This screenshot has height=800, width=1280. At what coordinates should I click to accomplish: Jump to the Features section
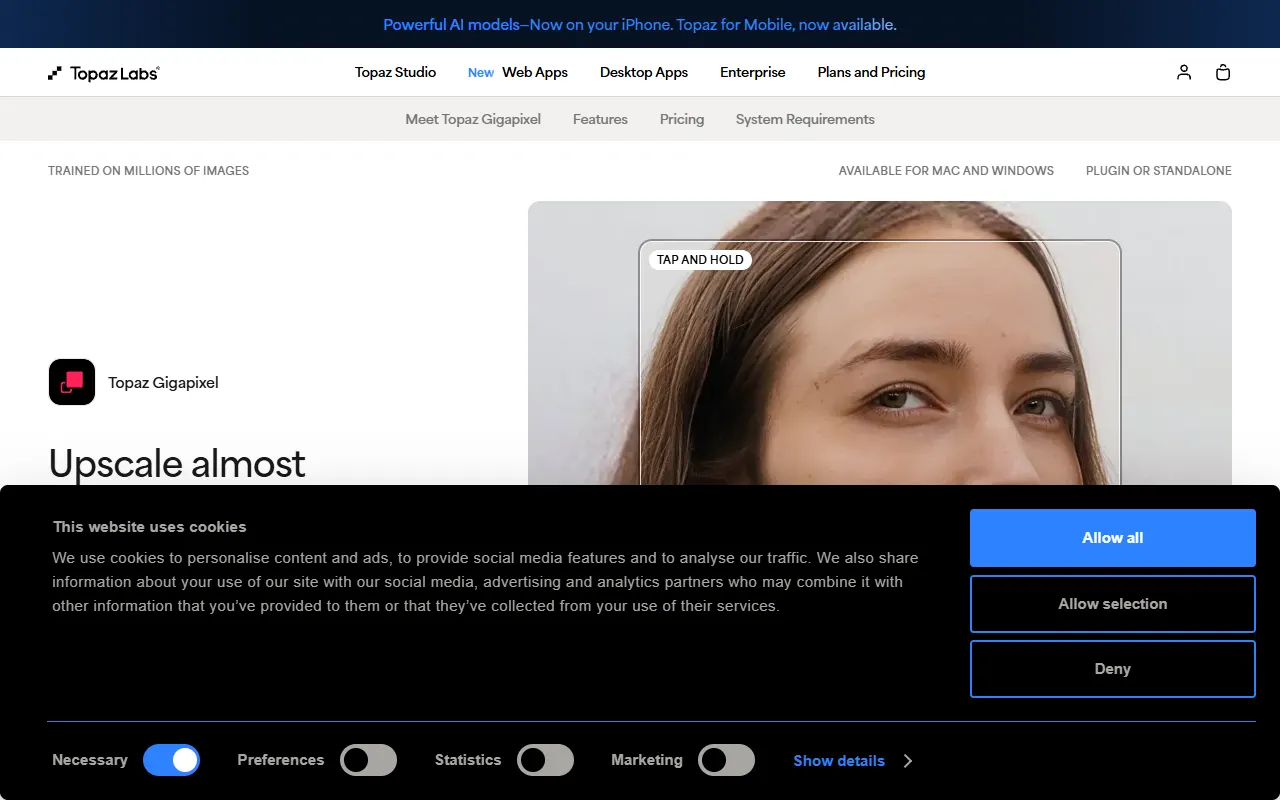tap(600, 119)
